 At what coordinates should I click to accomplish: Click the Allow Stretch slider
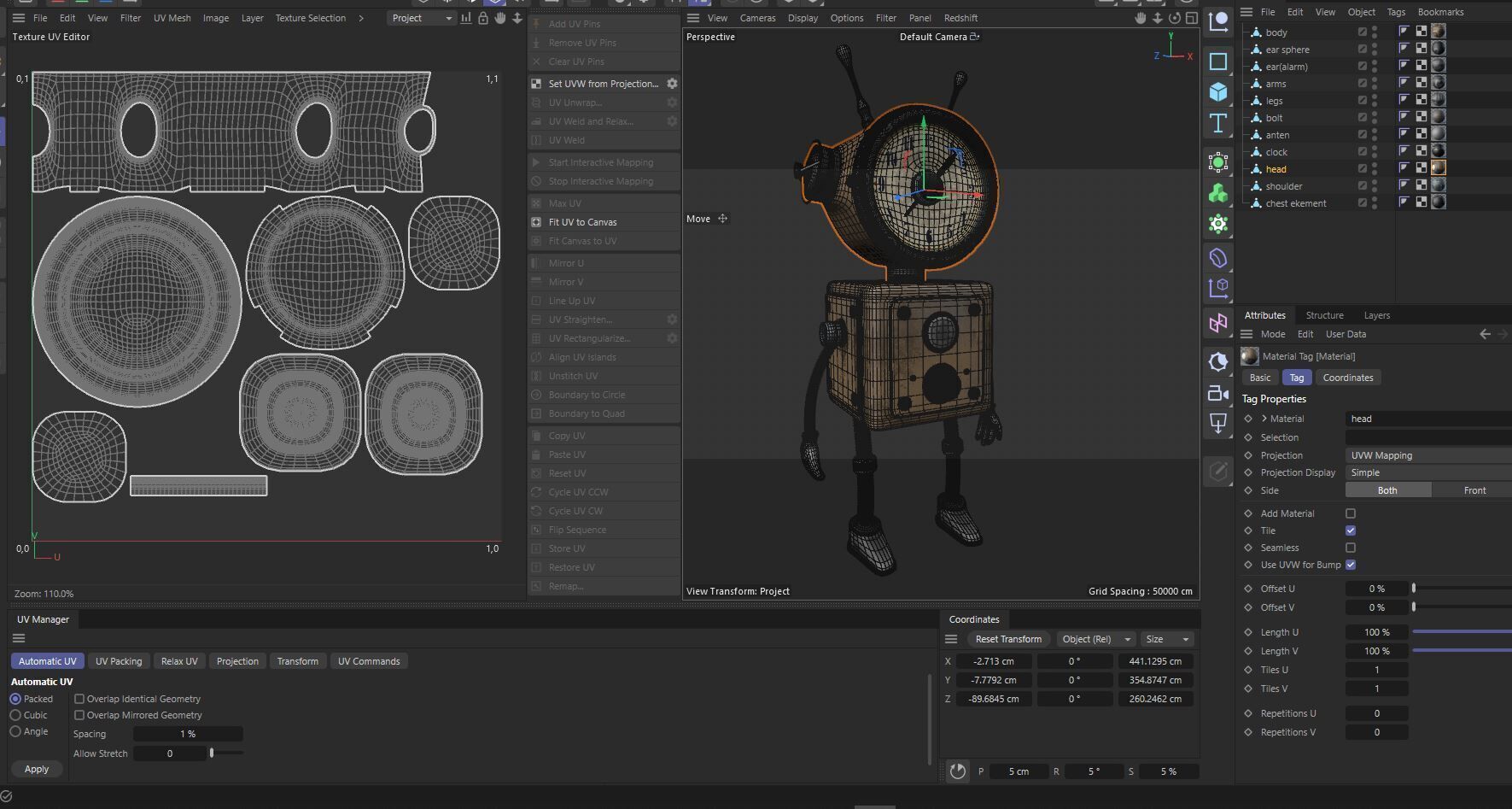[x=225, y=753]
